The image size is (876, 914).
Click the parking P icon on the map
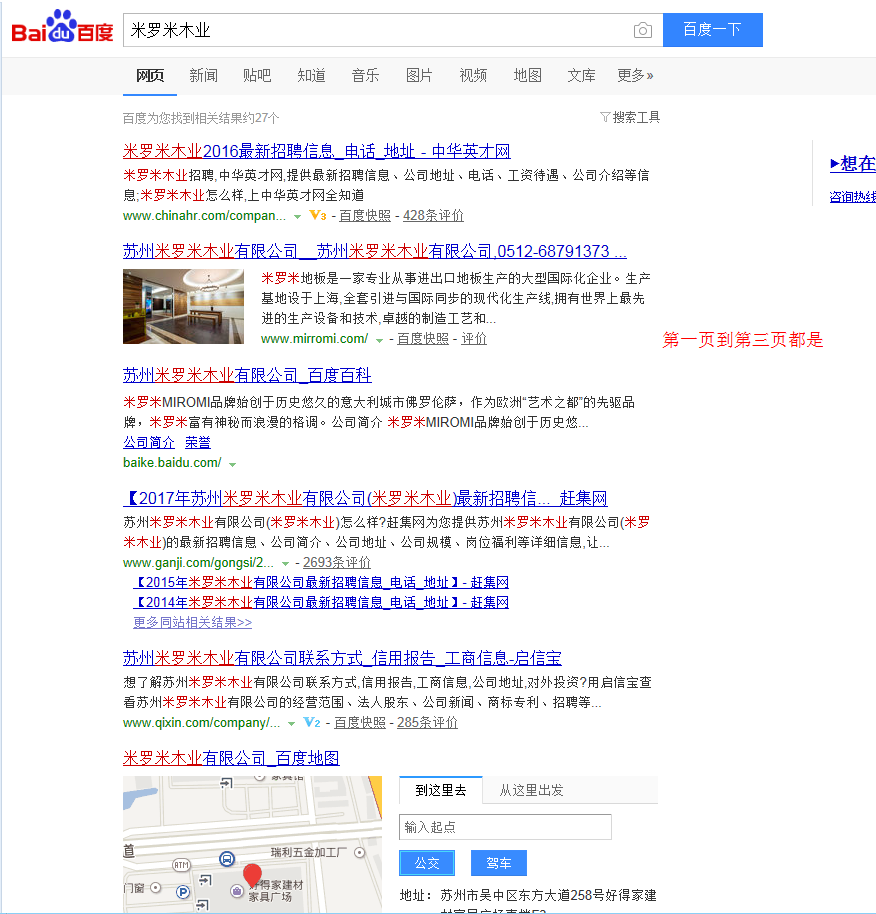click(183, 890)
